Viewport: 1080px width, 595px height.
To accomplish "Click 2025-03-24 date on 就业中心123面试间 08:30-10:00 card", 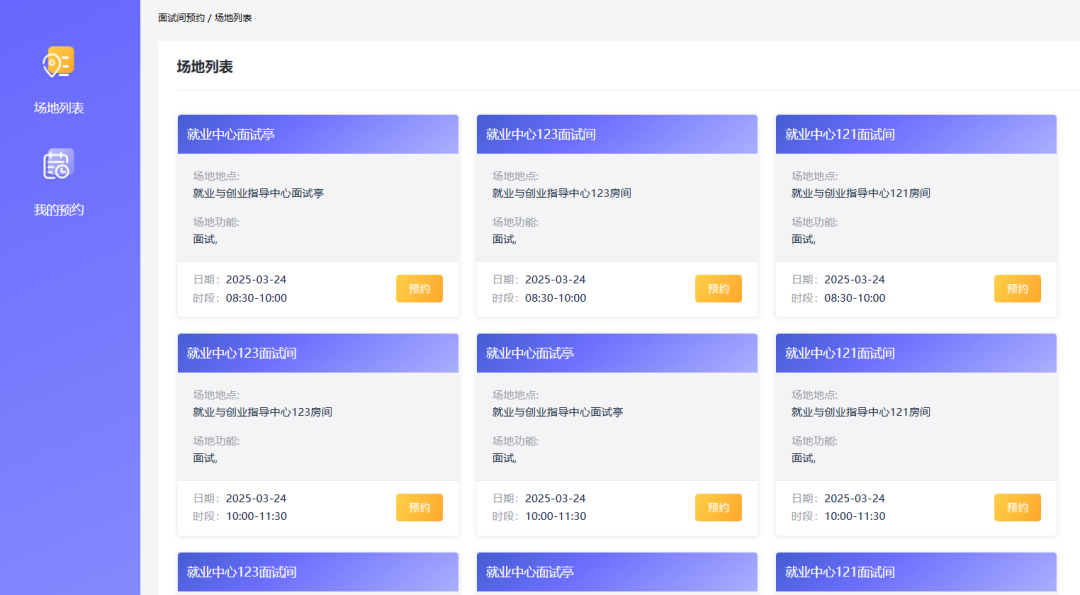I will click(555, 280).
